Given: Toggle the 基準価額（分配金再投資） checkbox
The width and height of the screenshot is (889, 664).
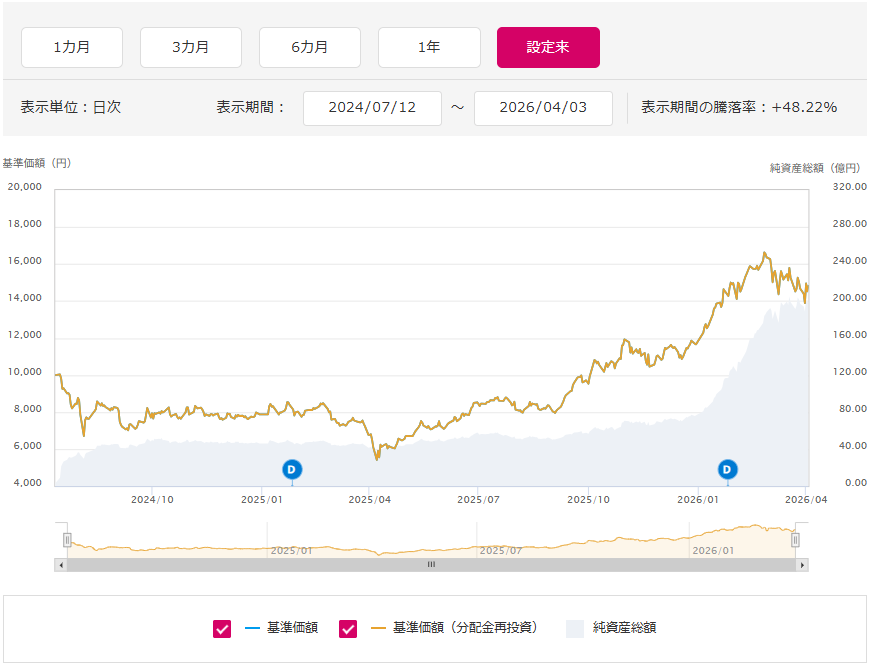Looking at the screenshot, I should click(348, 628).
